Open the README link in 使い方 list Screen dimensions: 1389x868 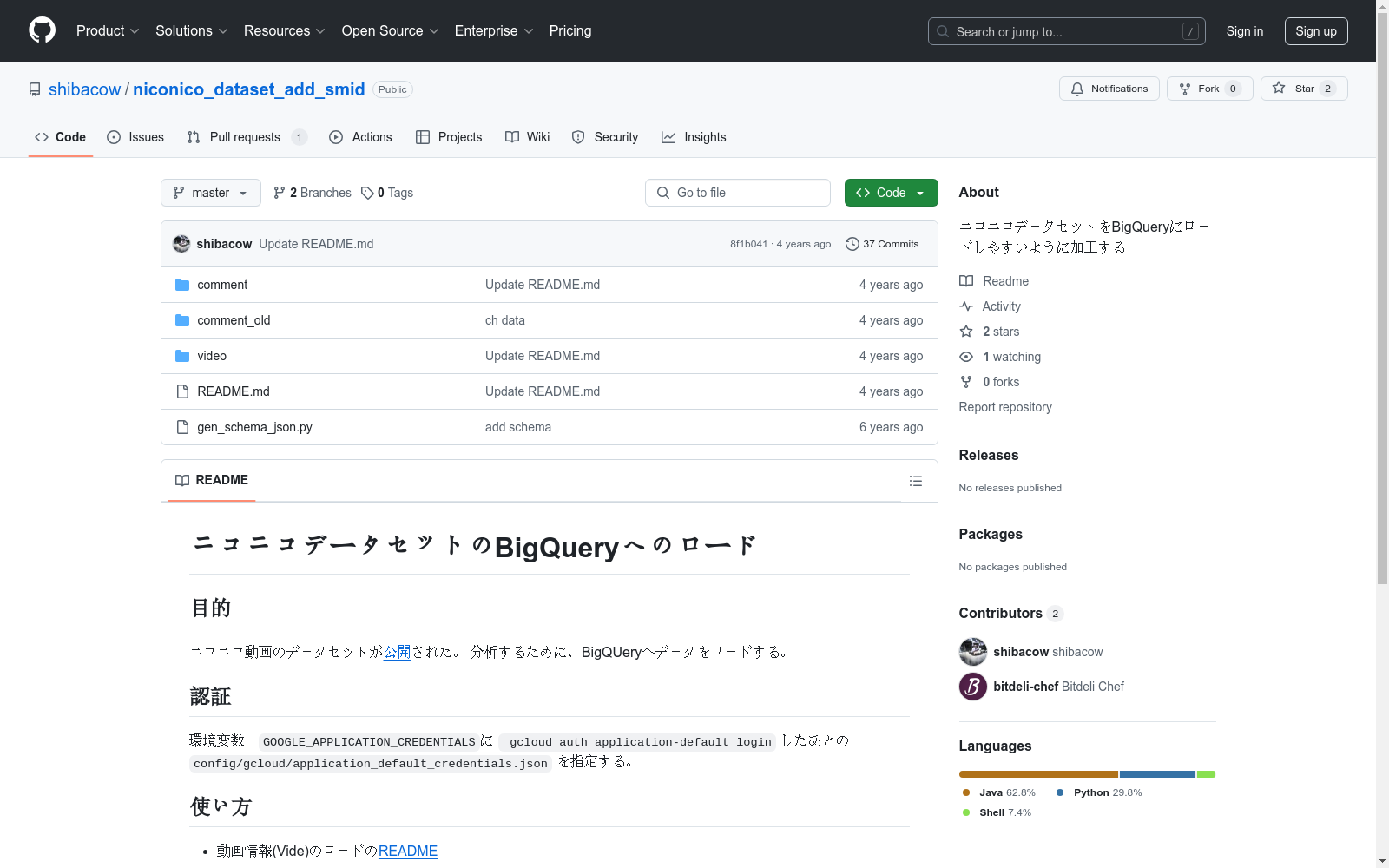pyautogui.click(x=408, y=851)
